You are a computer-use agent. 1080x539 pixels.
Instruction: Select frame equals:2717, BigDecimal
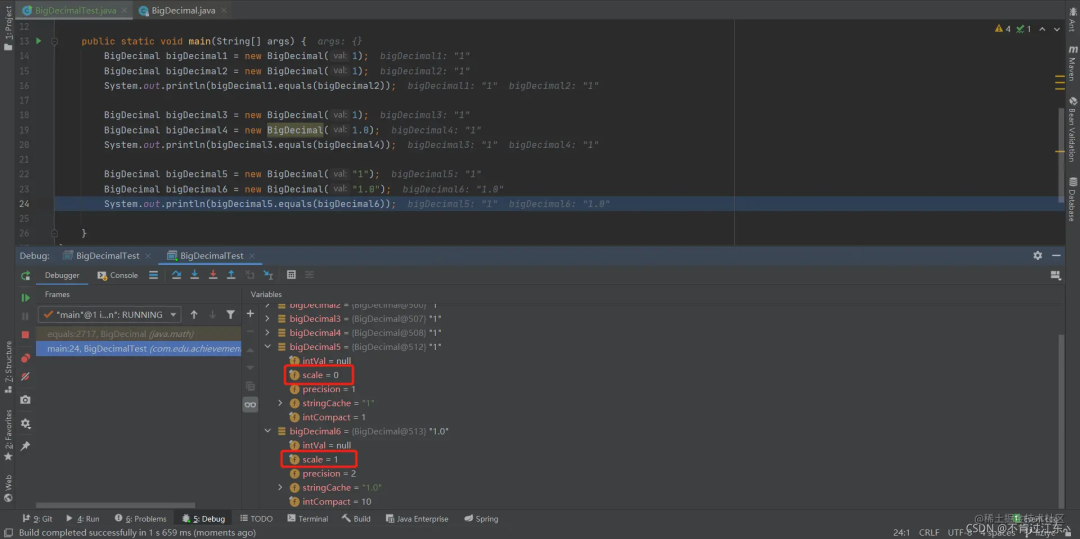click(138, 334)
